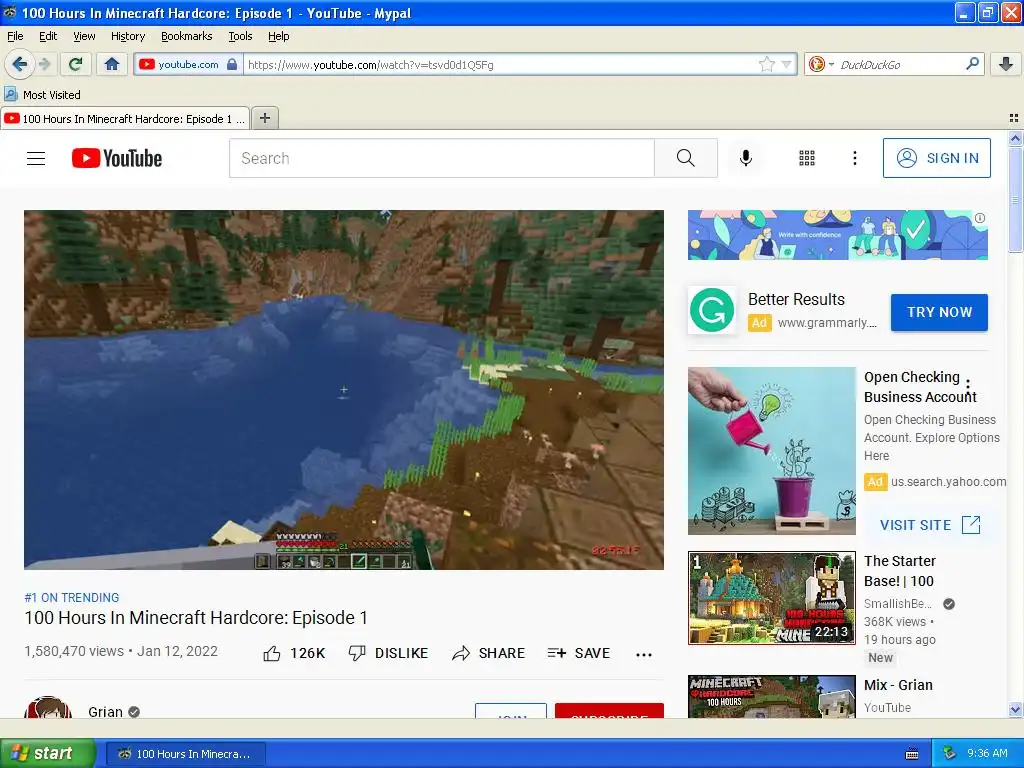The image size is (1024, 768).
Task: Open the browser downloads arrow icon
Action: click(1006, 64)
